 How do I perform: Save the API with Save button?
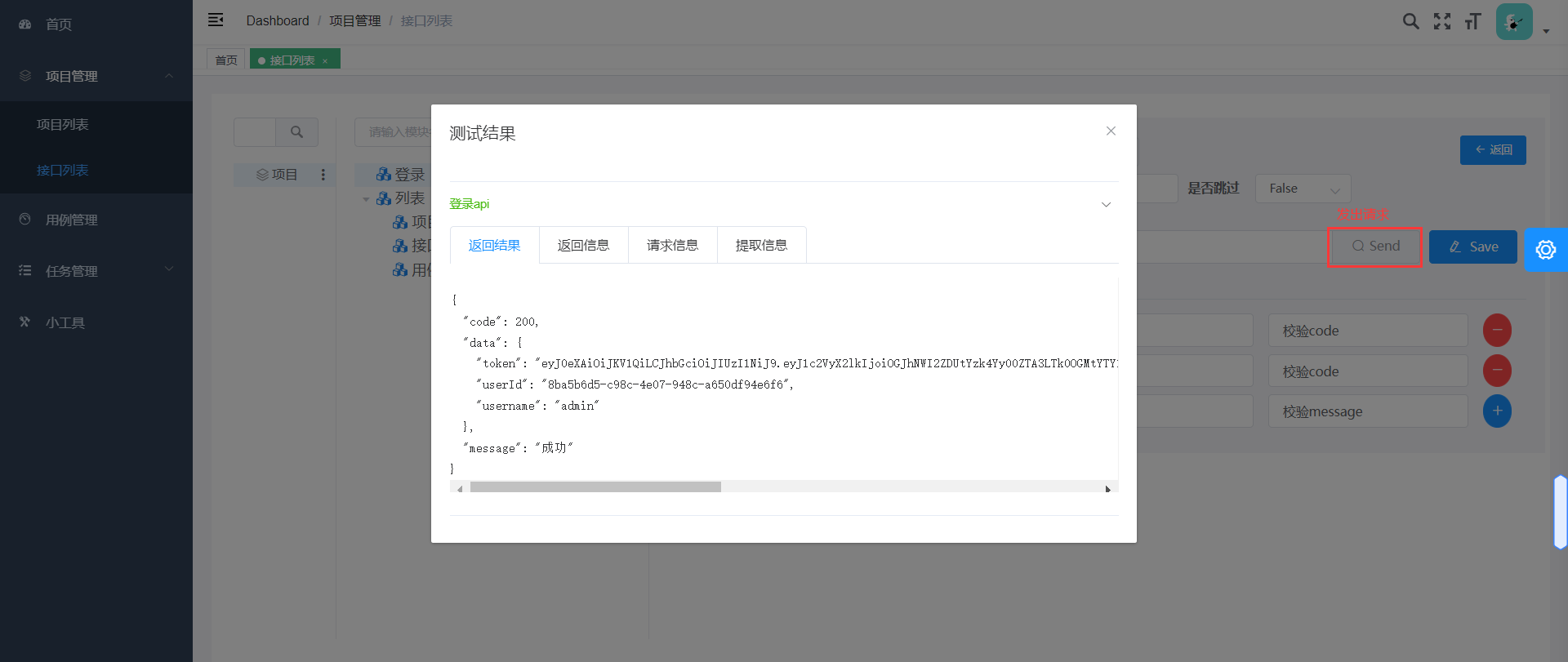(1473, 247)
